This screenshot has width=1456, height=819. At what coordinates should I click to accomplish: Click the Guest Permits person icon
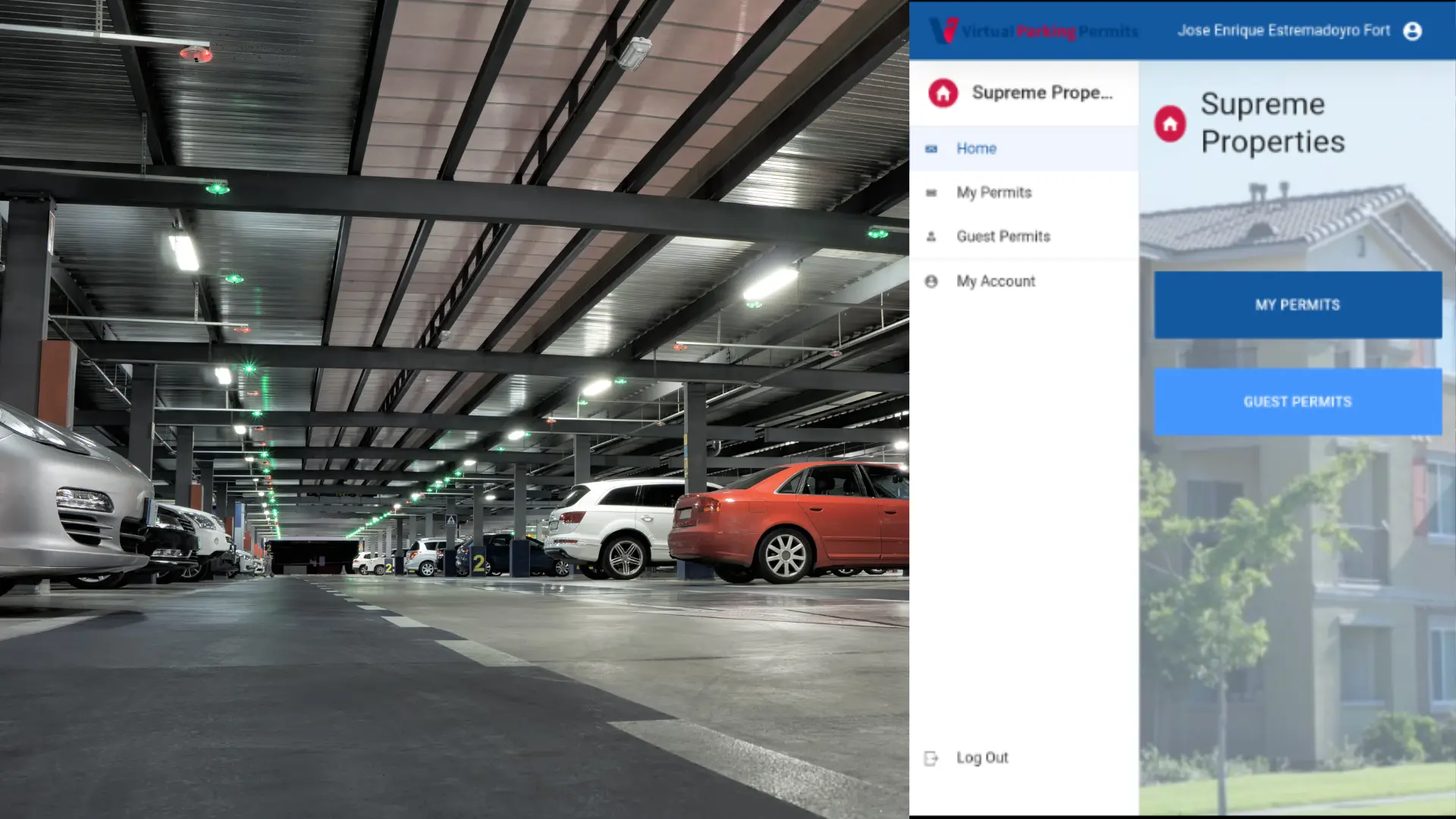(931, 236)
